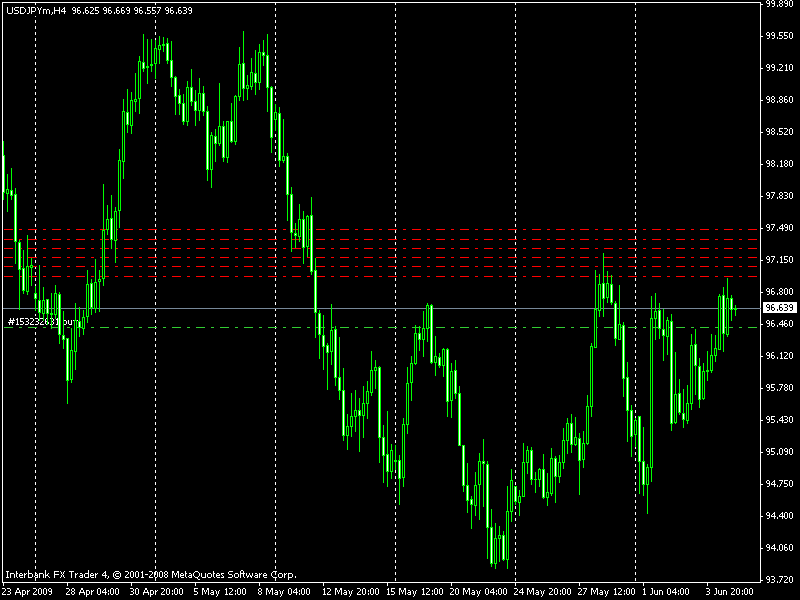Select the #15323631 buy order label
Screen dimensions: 800x600
point(40,322)
